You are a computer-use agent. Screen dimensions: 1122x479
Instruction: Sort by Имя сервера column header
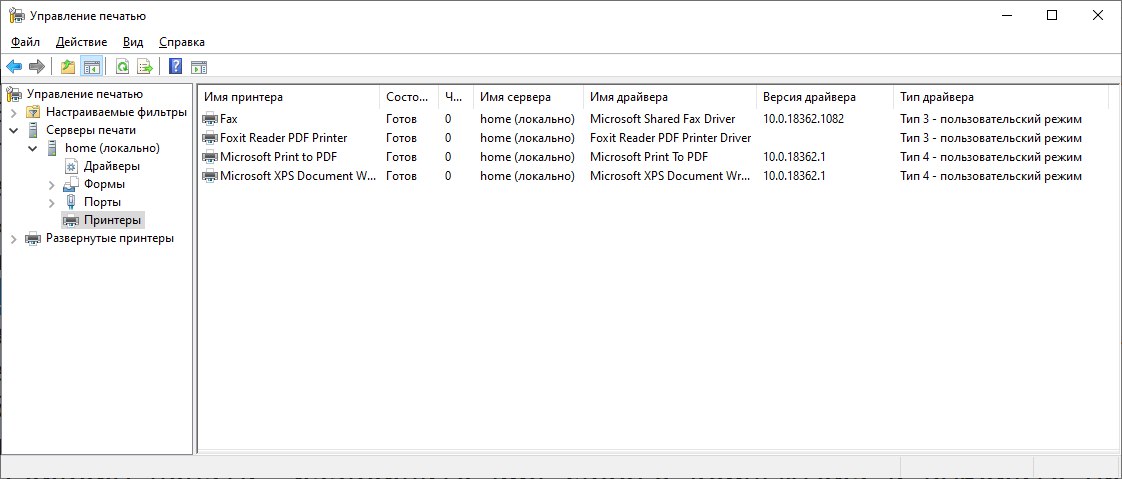pos(529,97)
